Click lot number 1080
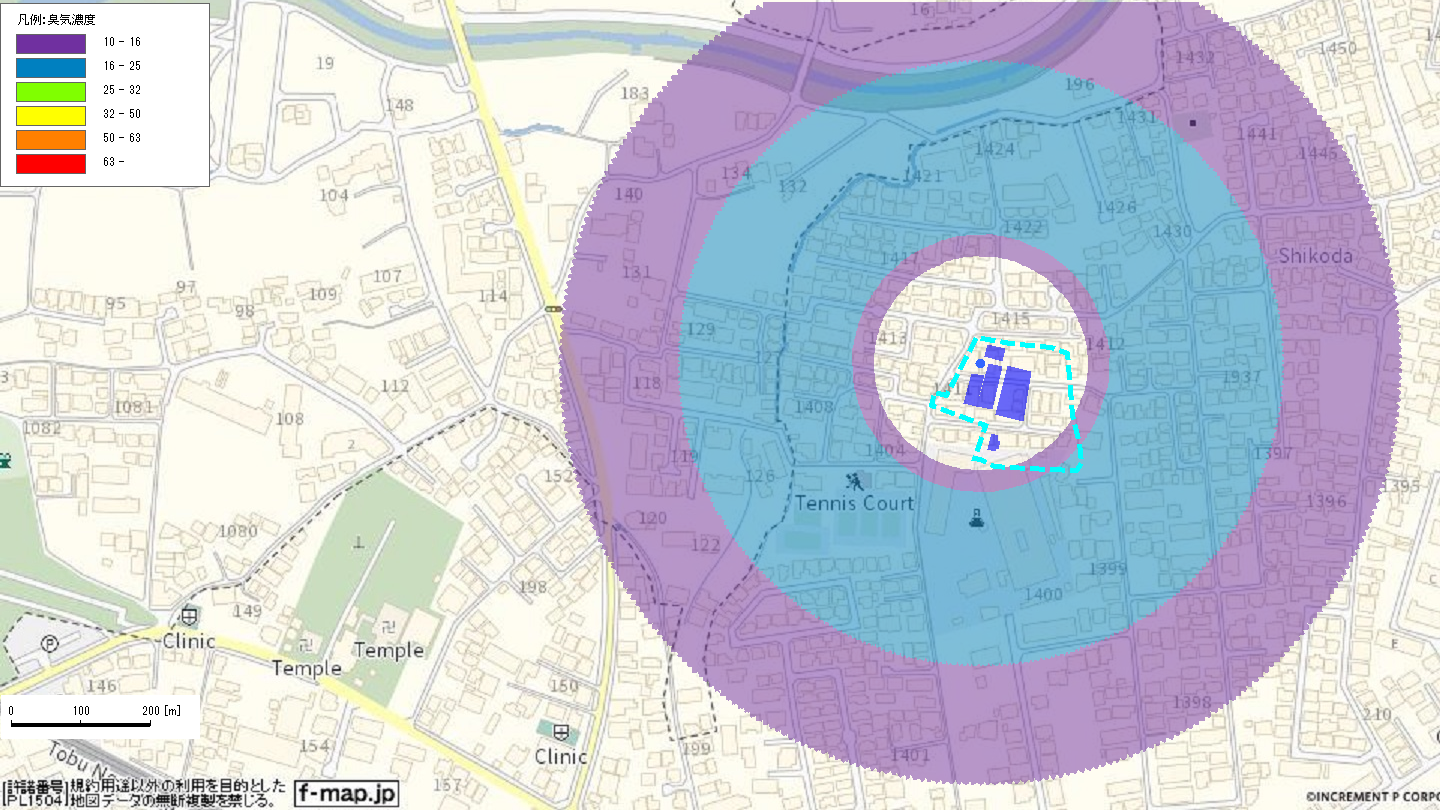 pyautogui.click(x=237, y=531)
